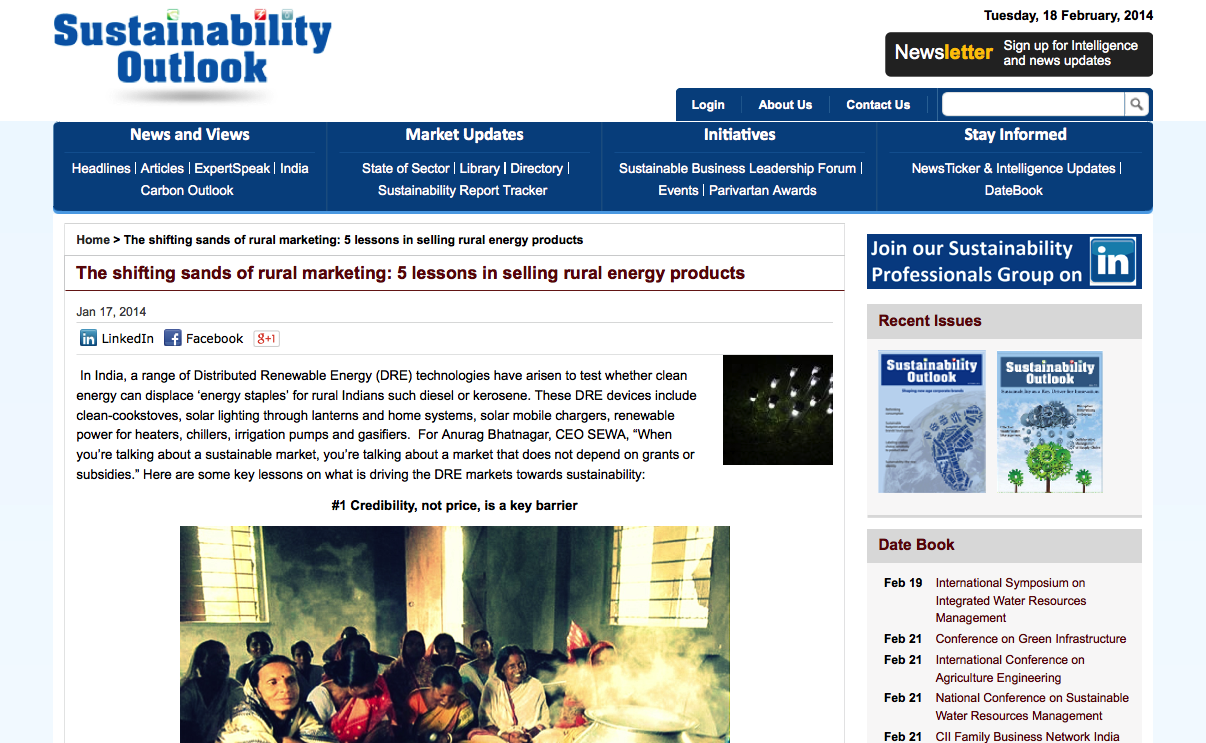Open the Initiatives section

click(x=739, y=135)
